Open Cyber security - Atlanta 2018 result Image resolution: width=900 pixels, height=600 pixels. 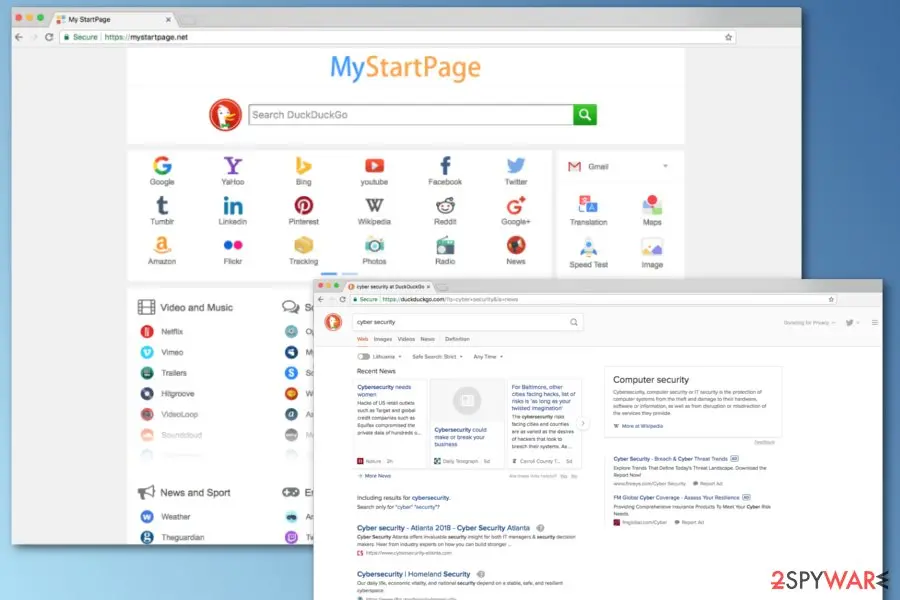pyautogui.click(x=443, y=528)
